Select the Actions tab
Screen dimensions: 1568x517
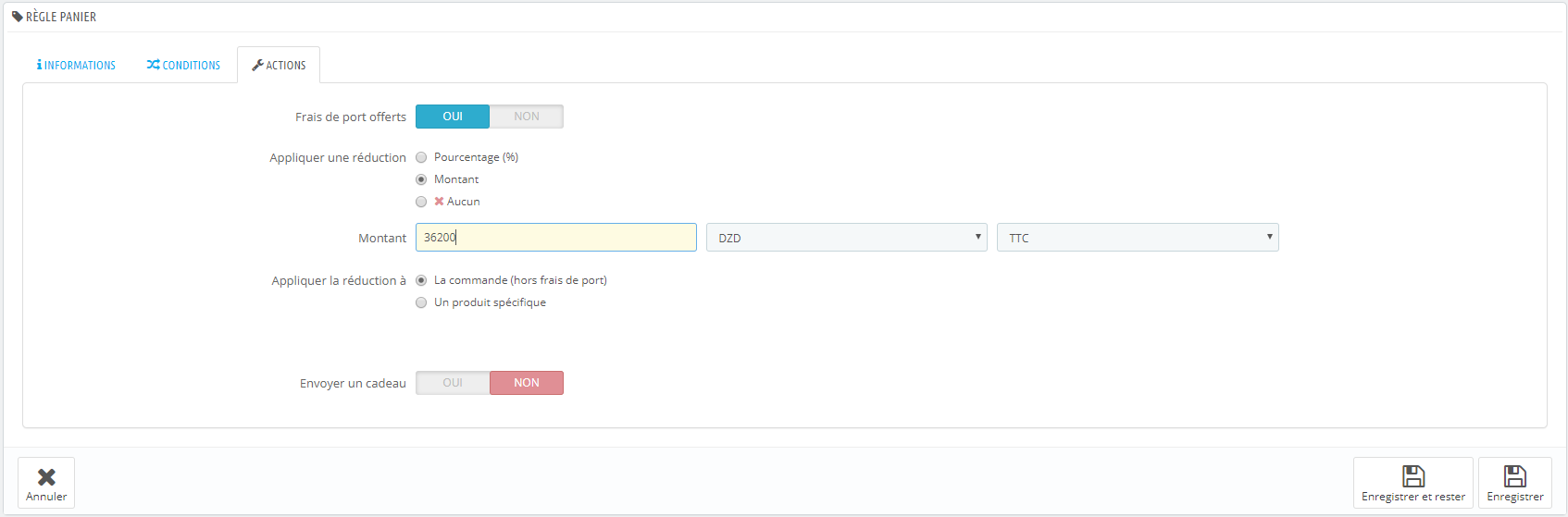pyautogui.click(x=279, y=65)
